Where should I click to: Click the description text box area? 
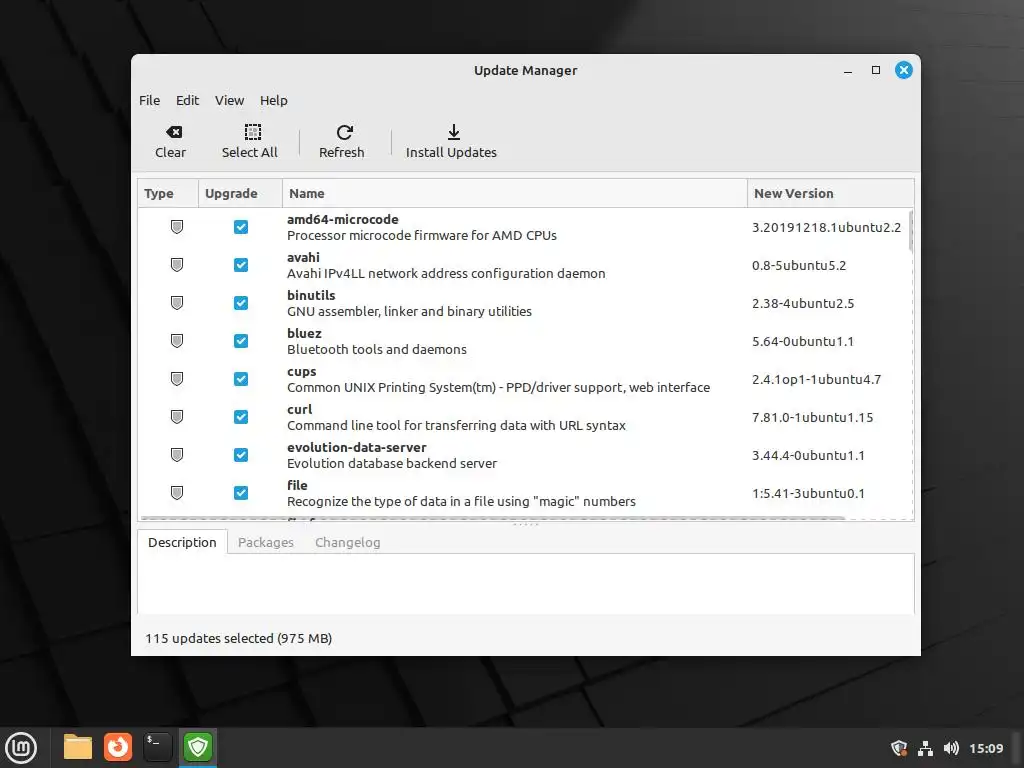[x=526, y=584]
